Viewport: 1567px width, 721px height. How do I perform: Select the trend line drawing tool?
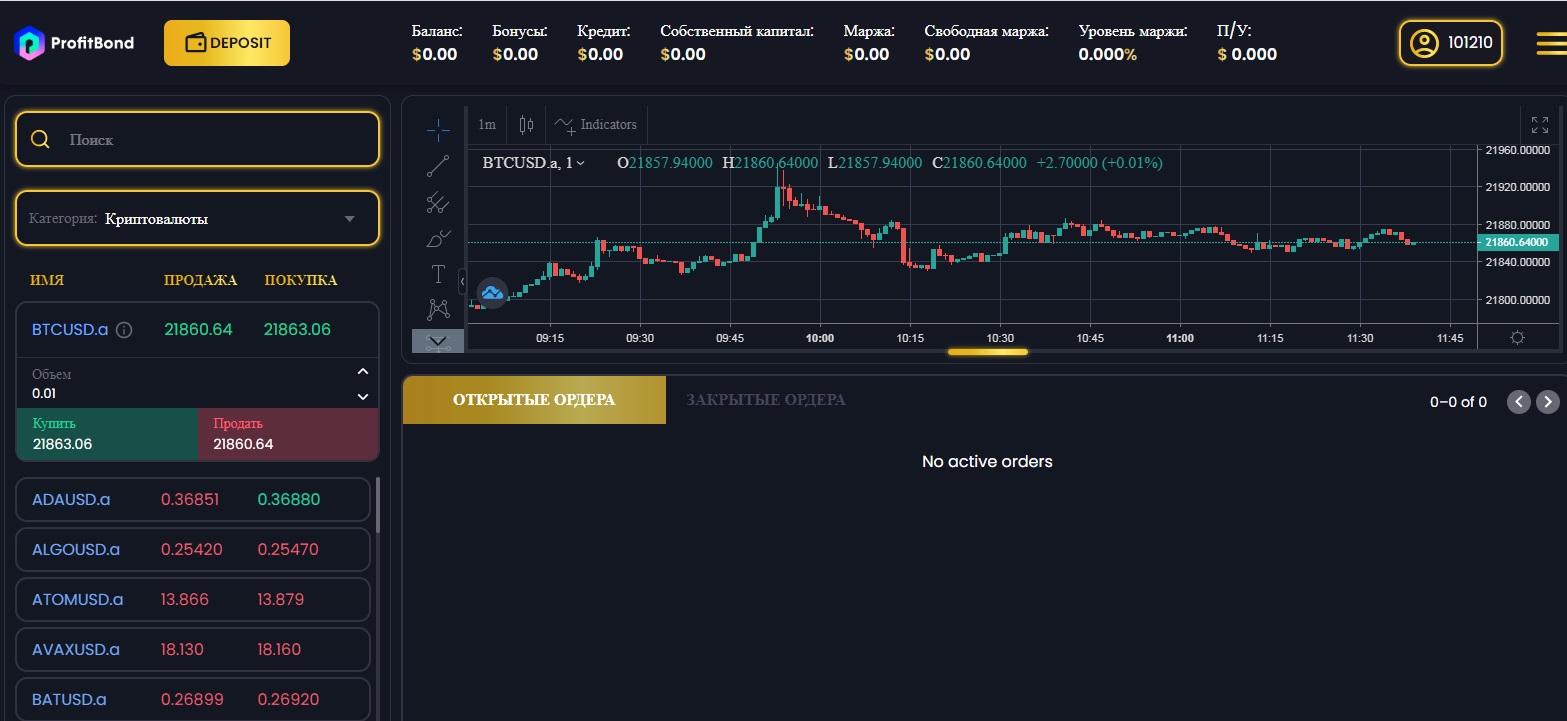click(438, 167)
